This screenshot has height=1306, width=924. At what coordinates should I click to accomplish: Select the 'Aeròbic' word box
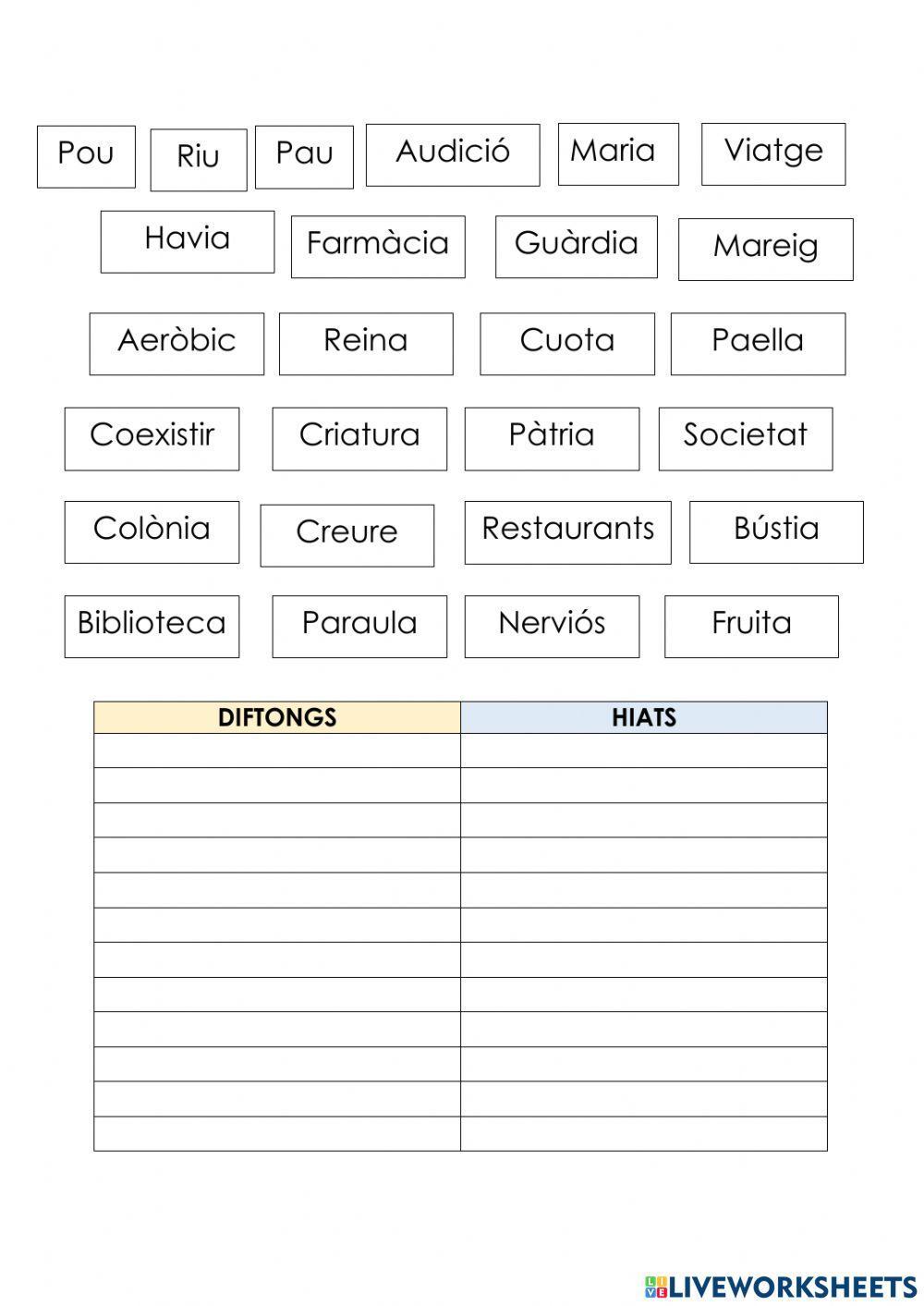[x=176, y=343]
